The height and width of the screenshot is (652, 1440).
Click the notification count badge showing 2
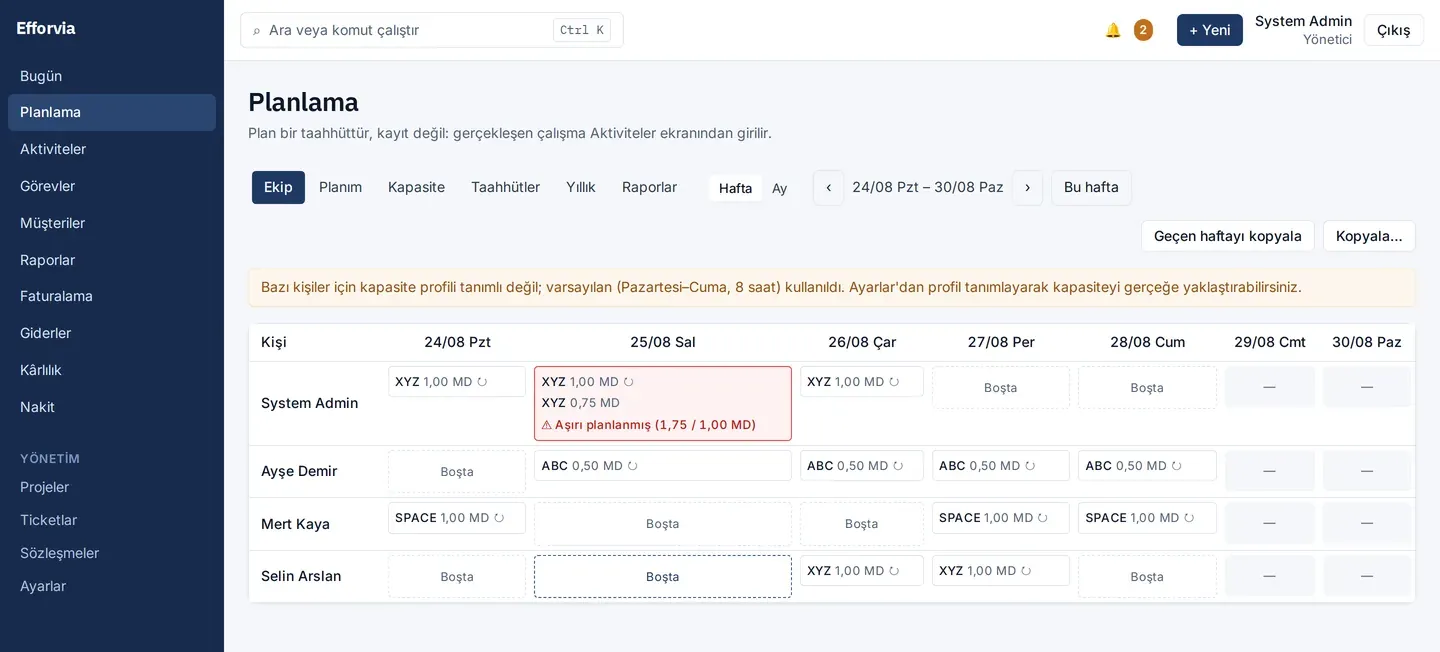(x=1143, y=30)
